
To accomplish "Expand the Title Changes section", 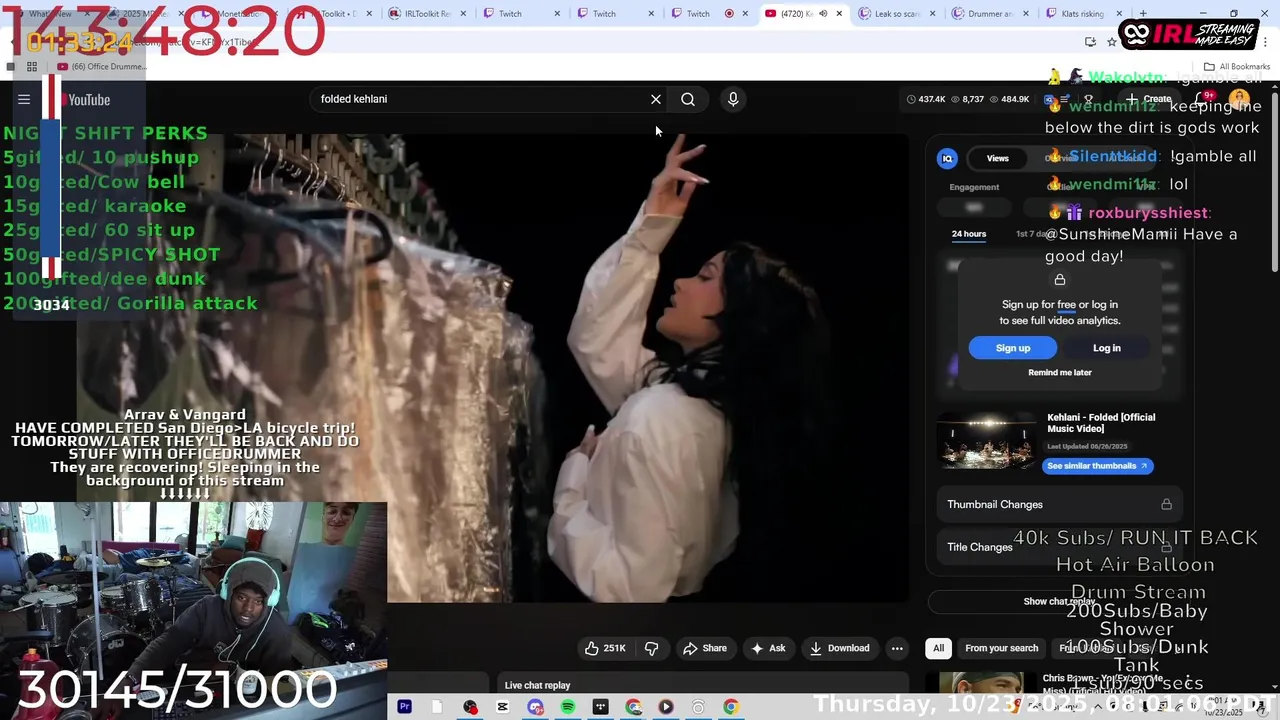I will coord(1060,547).
